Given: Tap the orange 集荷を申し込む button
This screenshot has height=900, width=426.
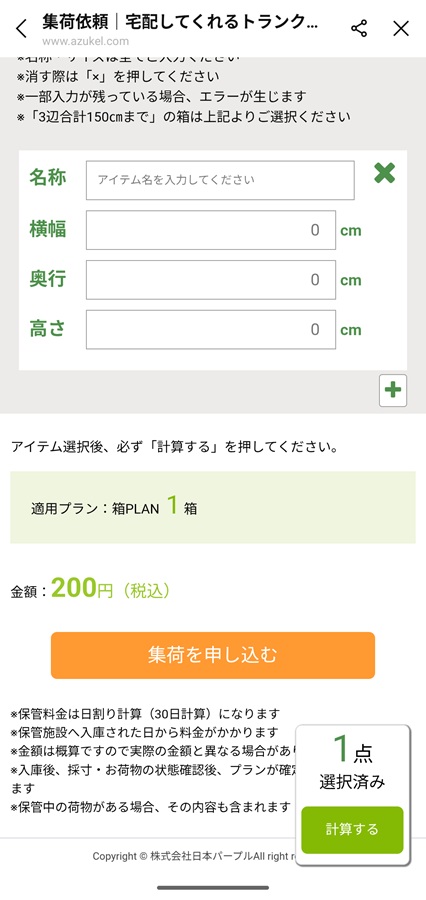Looking at the screenshot, I should pos(212,655).
